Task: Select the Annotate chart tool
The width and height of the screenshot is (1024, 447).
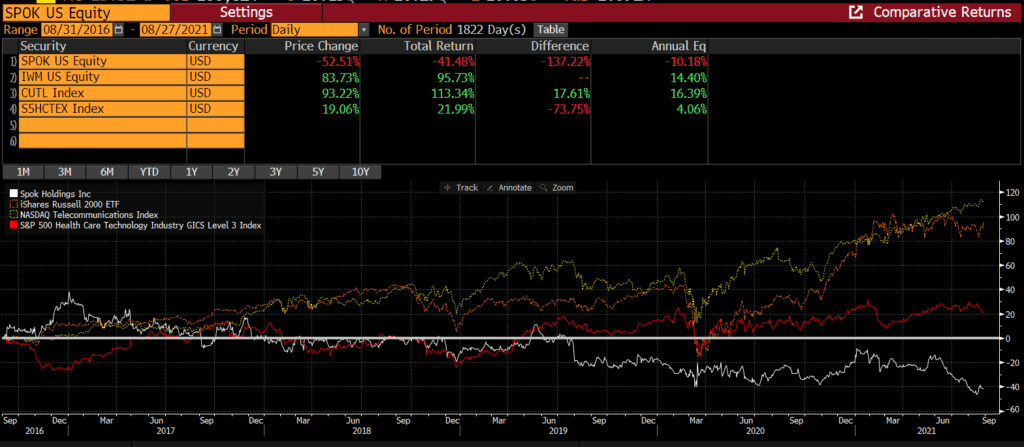Action: tap(509, 188)
